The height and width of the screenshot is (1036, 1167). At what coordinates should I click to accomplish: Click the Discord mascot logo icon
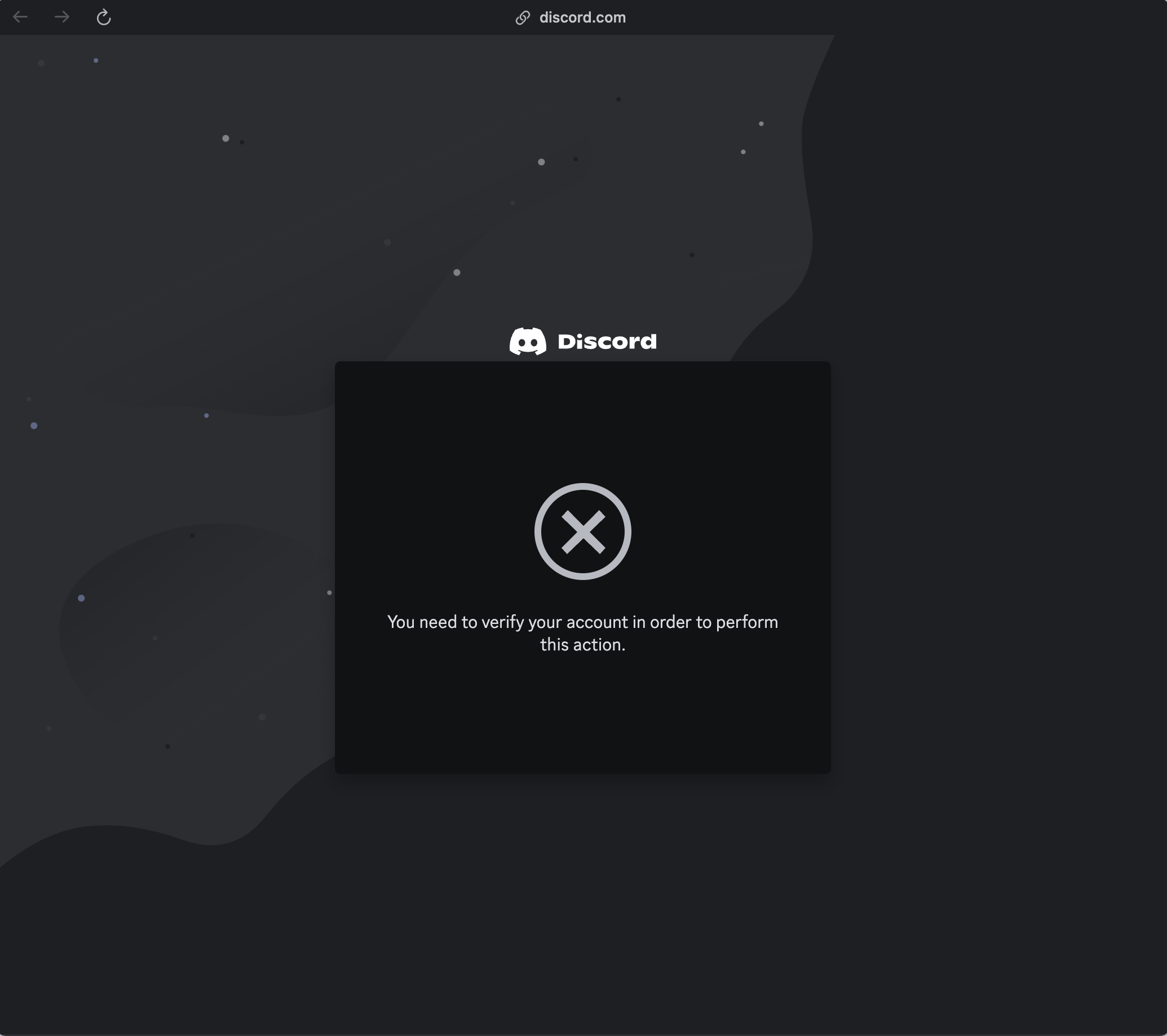(x=528, y=342)
